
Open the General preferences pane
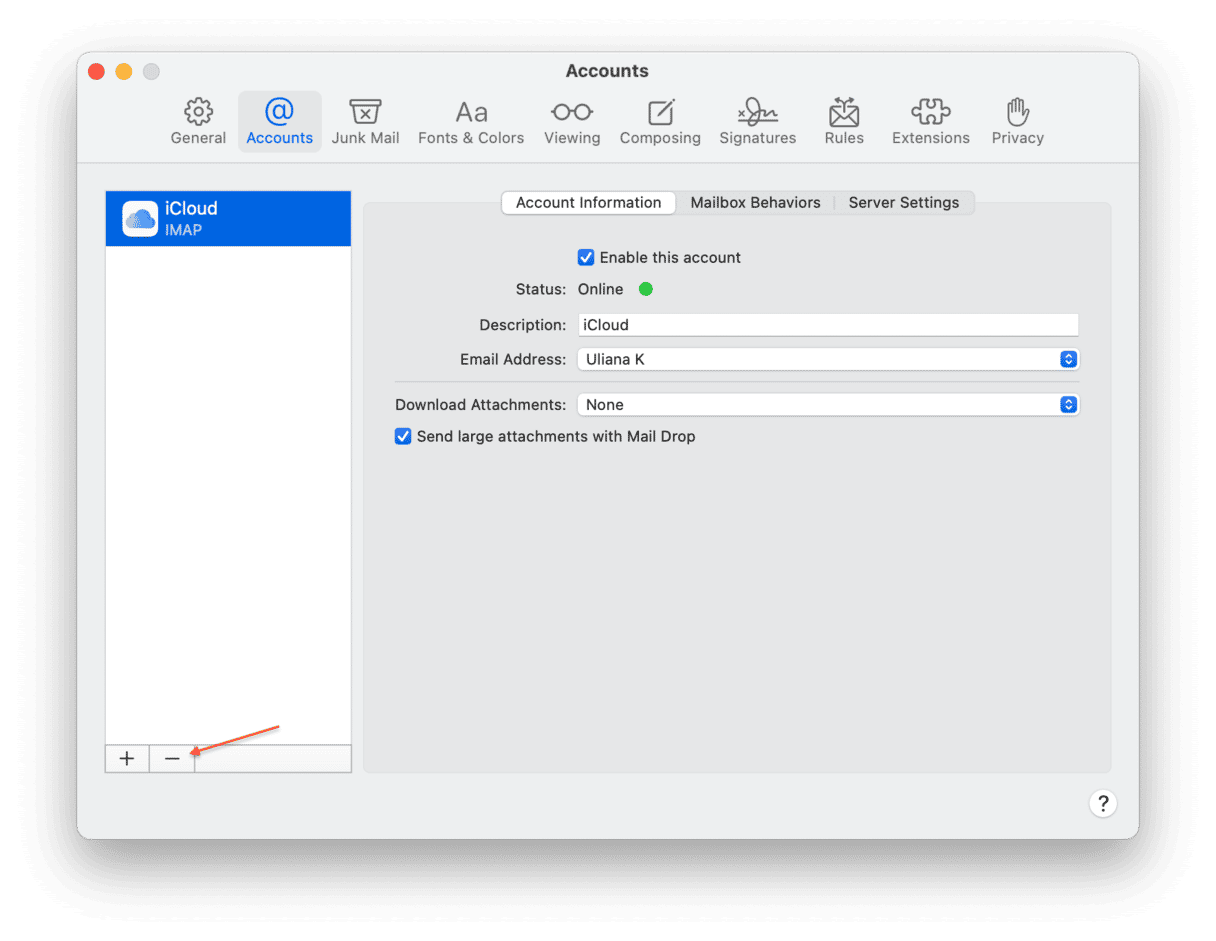pos(198,122)
